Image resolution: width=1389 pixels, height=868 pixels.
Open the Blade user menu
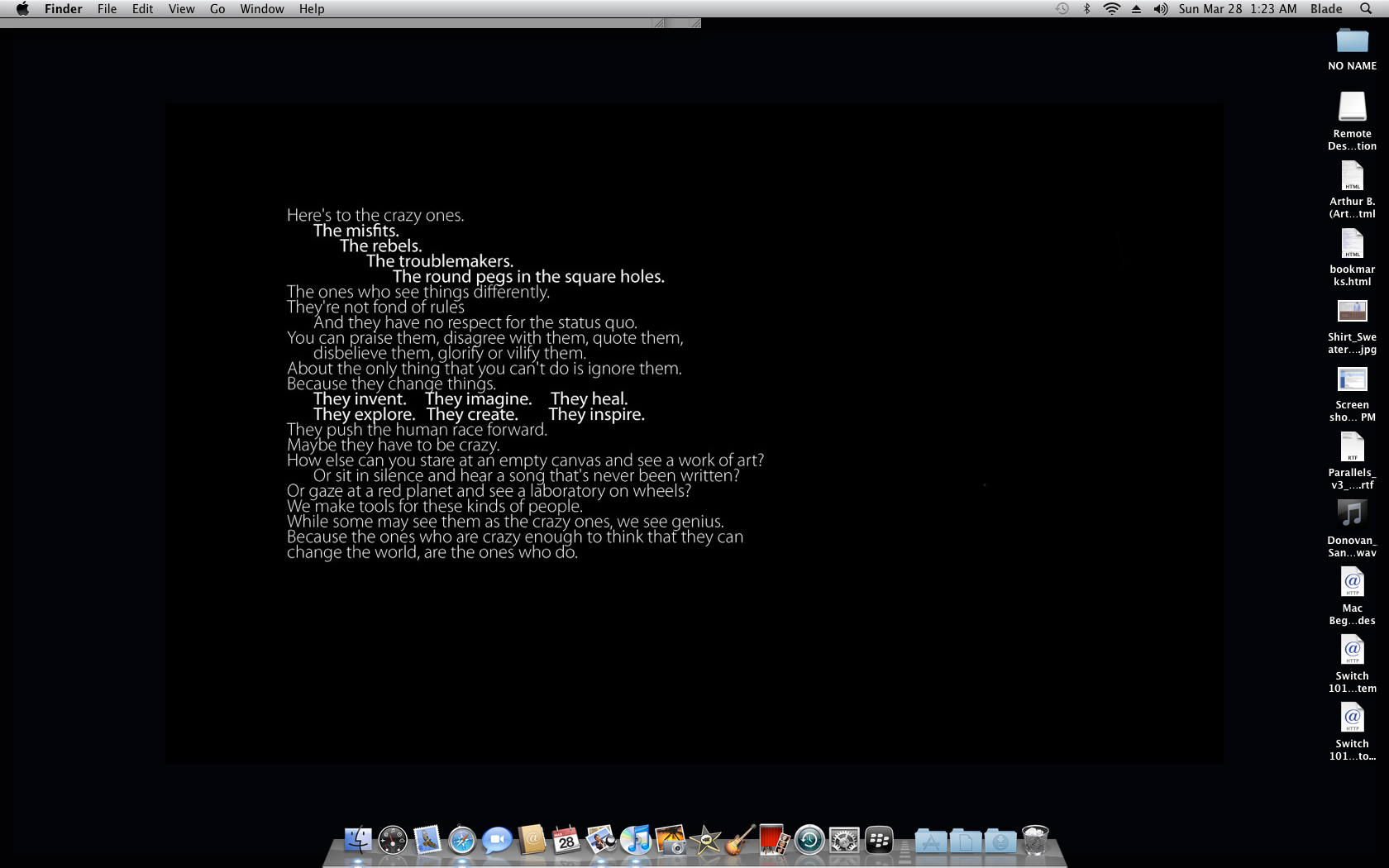tap(1326, 9)
